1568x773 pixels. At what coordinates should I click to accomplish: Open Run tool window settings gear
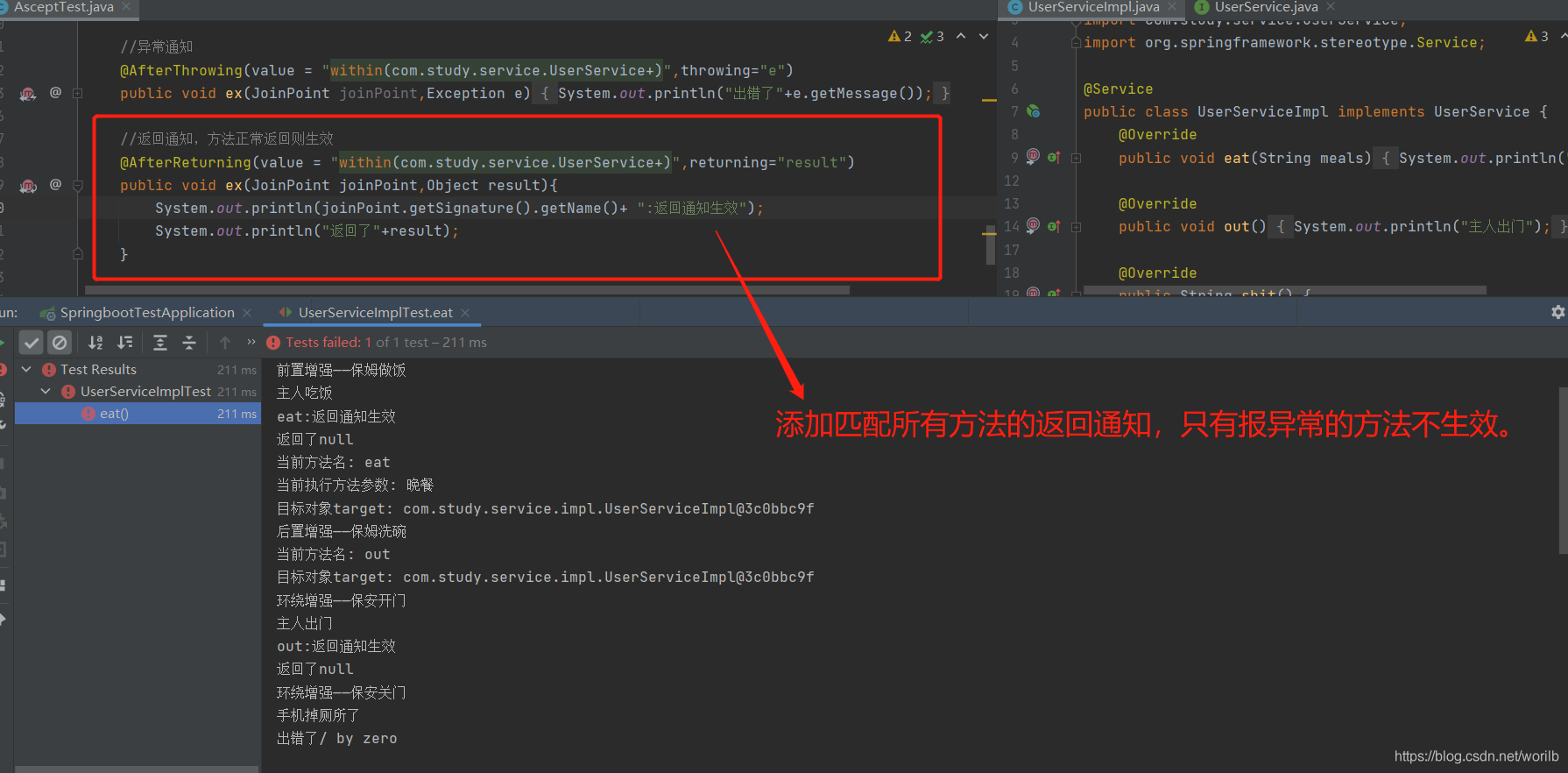click(1557, 312)
